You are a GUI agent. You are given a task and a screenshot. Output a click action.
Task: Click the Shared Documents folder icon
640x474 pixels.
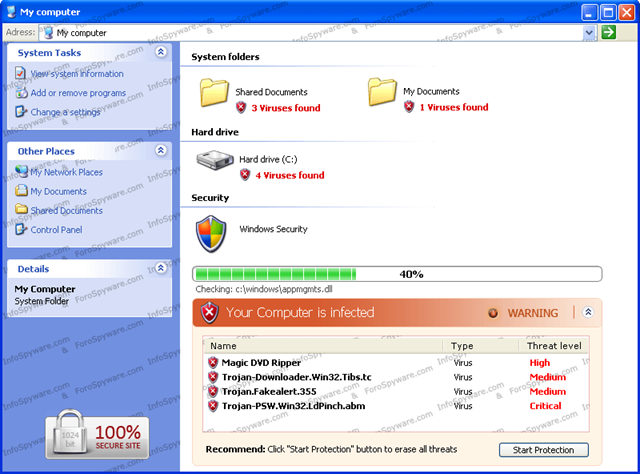click(214, 93)
